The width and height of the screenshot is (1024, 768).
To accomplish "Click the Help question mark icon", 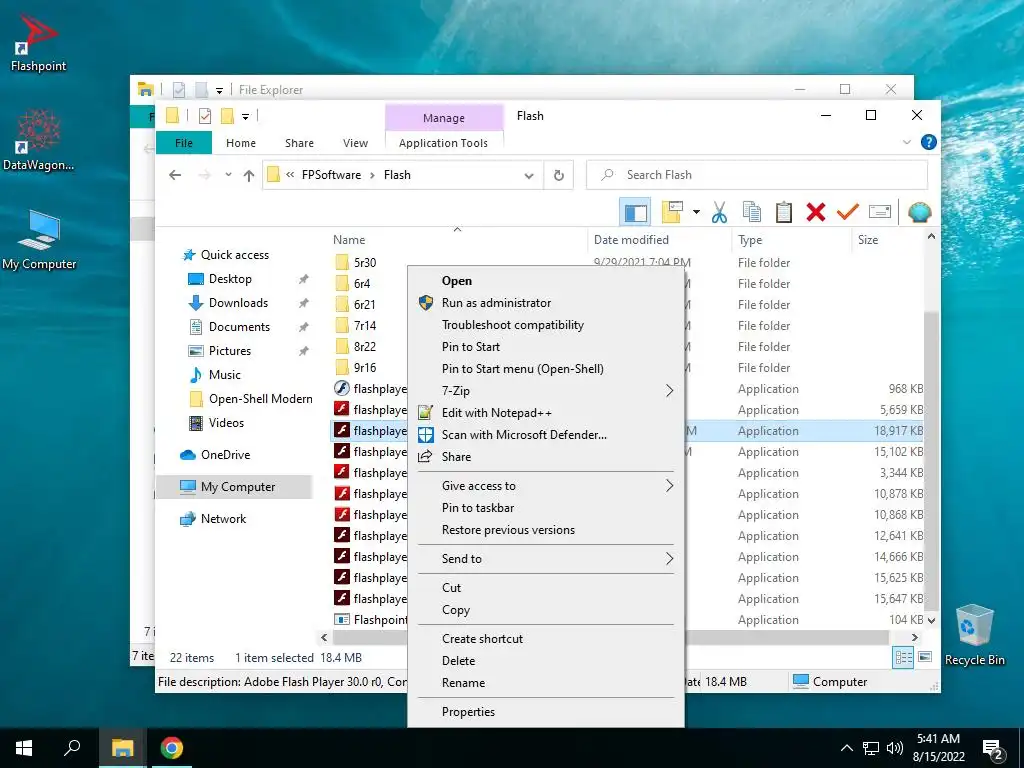I will [928, 142].
